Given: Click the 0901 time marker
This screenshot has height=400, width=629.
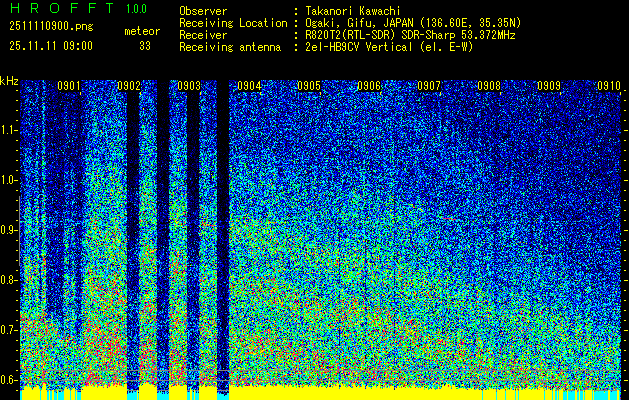Looking at the screenshot, I should point(69,87).
